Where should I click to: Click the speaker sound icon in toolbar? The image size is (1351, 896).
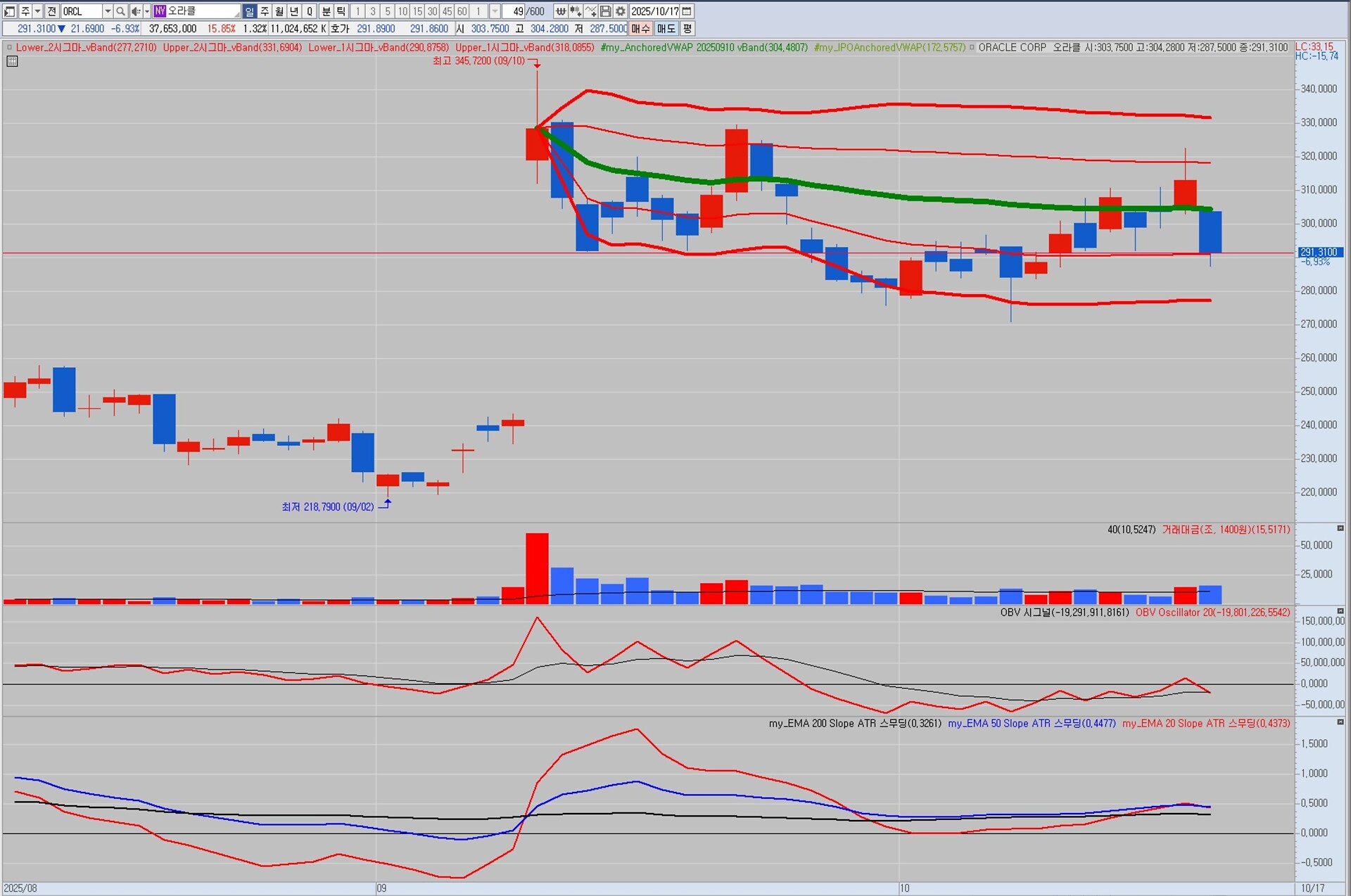[136, 11]
